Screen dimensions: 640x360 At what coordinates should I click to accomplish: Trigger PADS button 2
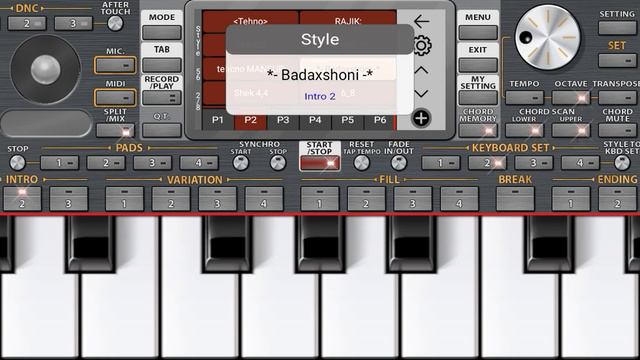pos(106,163)
